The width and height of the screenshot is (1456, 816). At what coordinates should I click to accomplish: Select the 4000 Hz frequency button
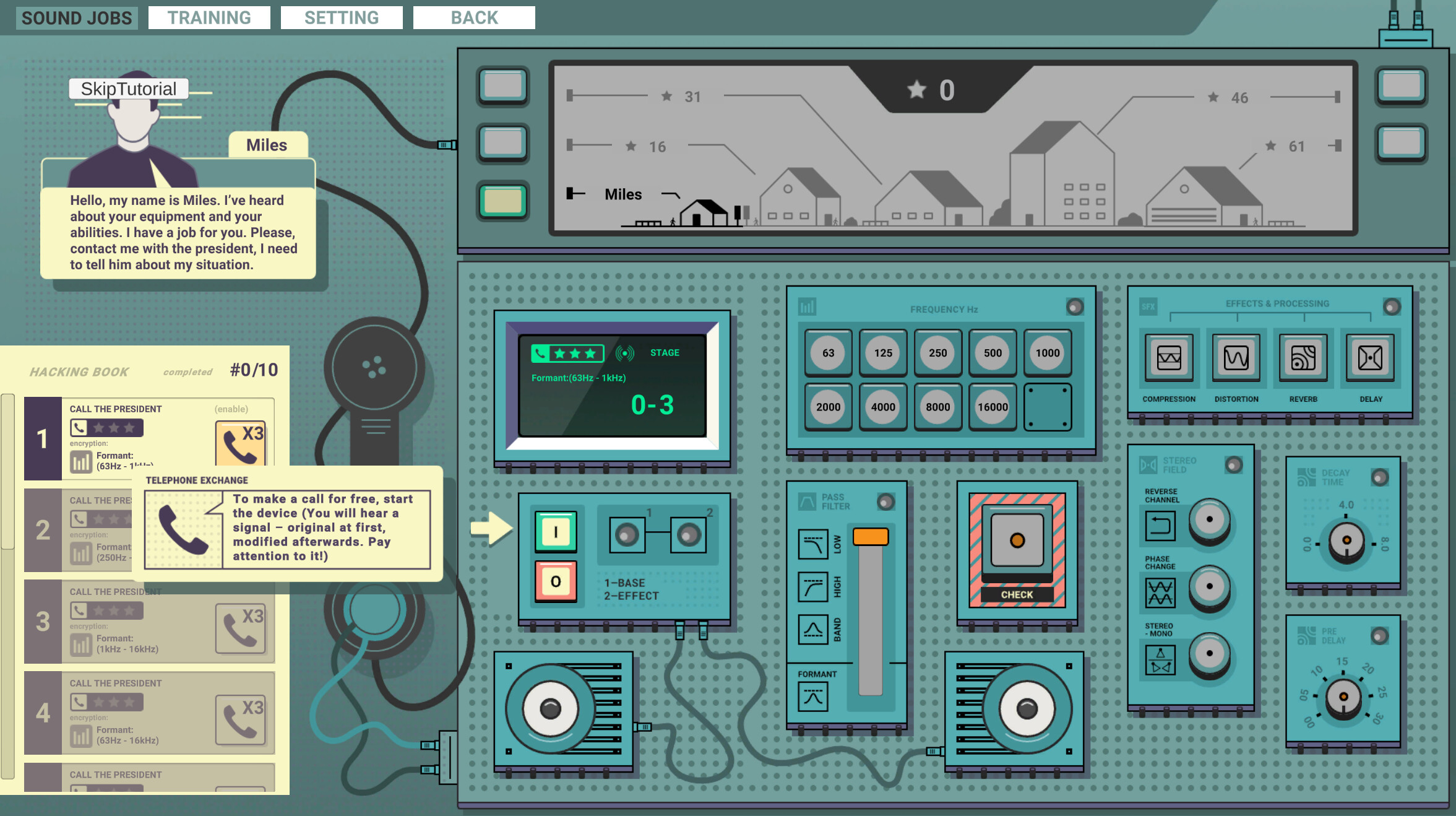point(883,407)
